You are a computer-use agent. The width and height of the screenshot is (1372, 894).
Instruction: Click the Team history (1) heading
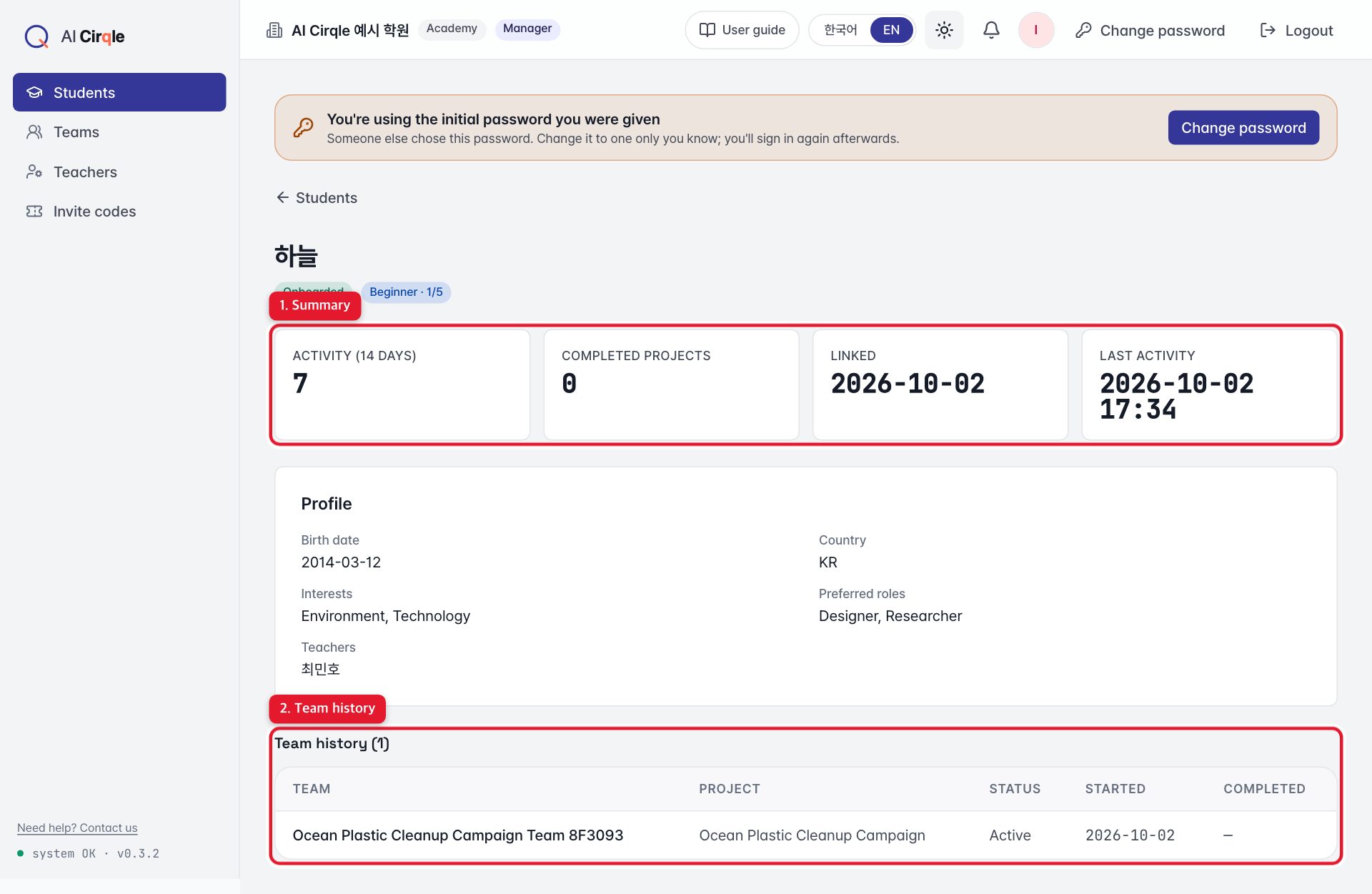point(332,743)
